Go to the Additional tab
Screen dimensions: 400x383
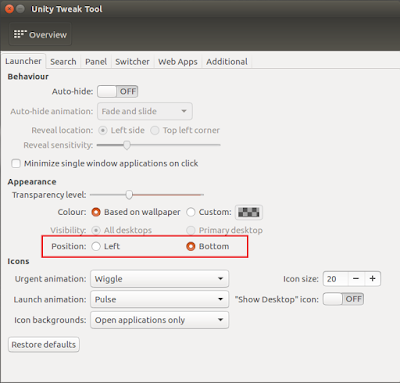[227, 62]
